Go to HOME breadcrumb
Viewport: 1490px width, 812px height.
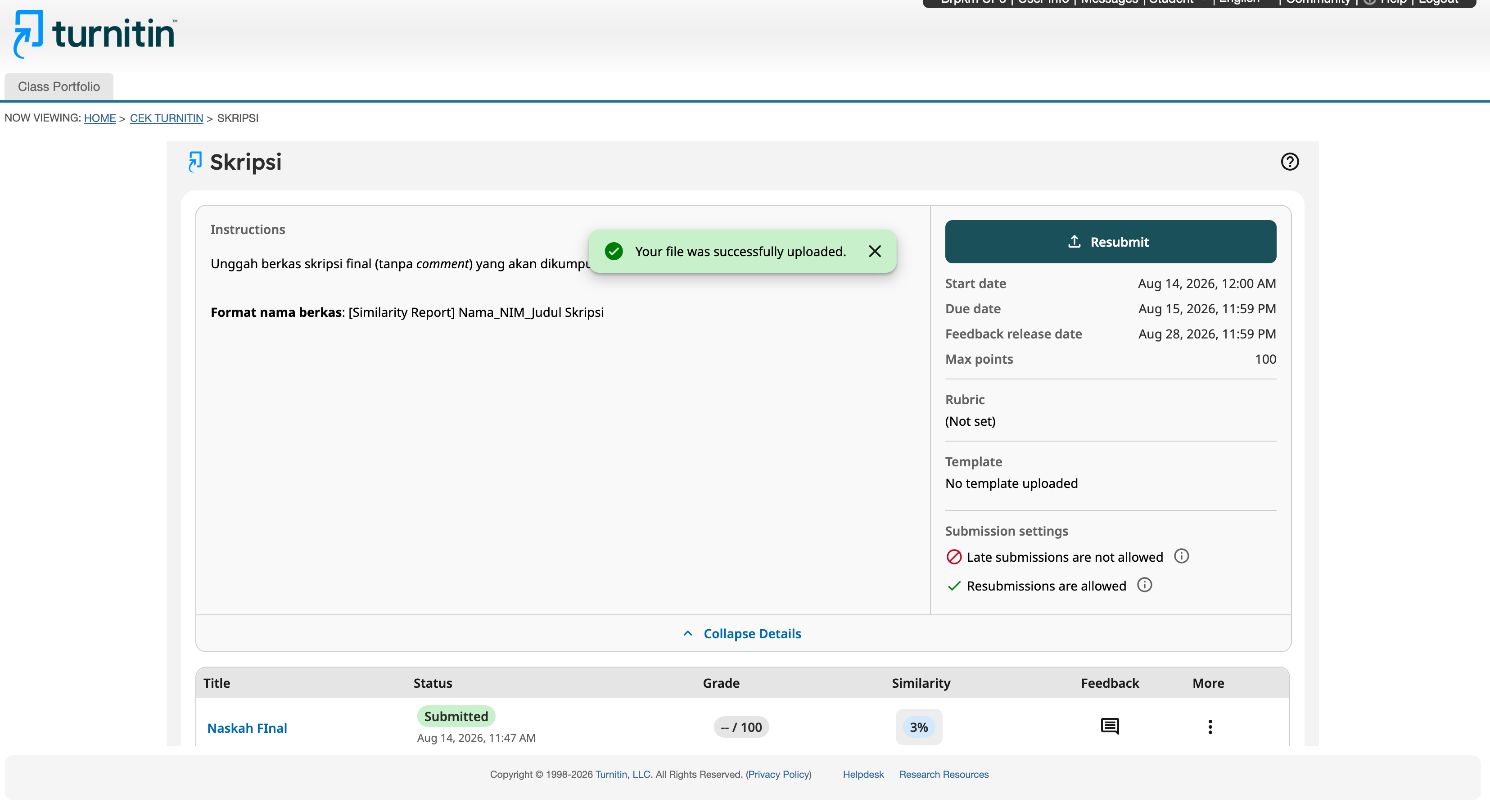(x=99, y=118)
